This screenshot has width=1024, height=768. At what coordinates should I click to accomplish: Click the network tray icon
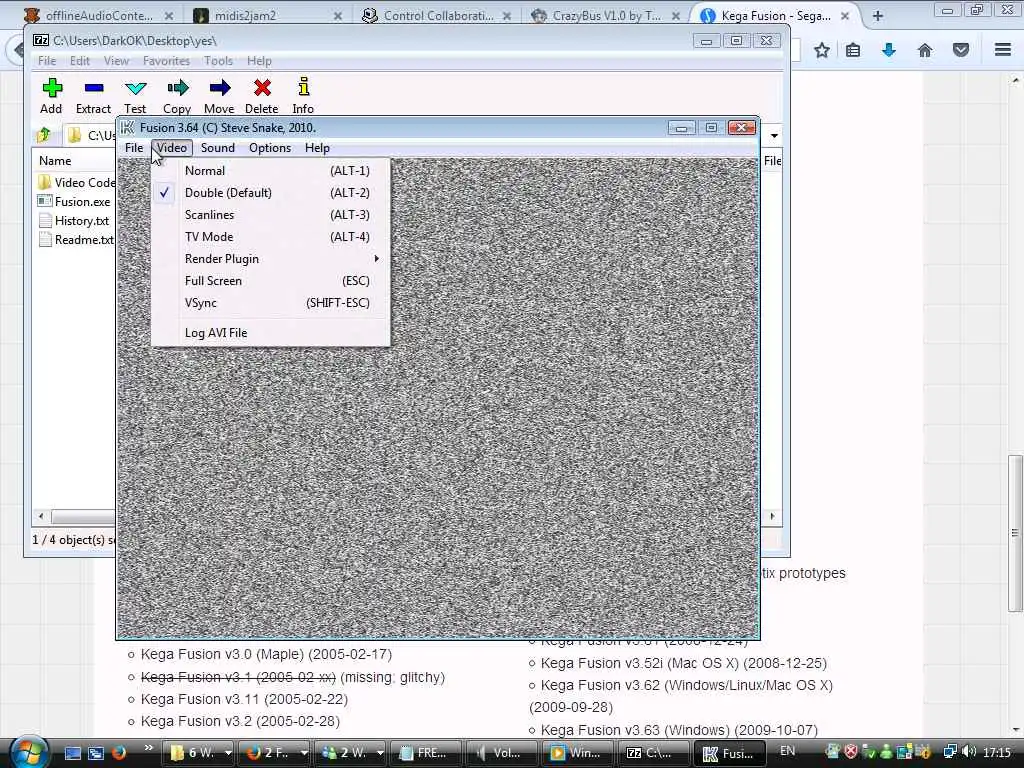point(951,752)
